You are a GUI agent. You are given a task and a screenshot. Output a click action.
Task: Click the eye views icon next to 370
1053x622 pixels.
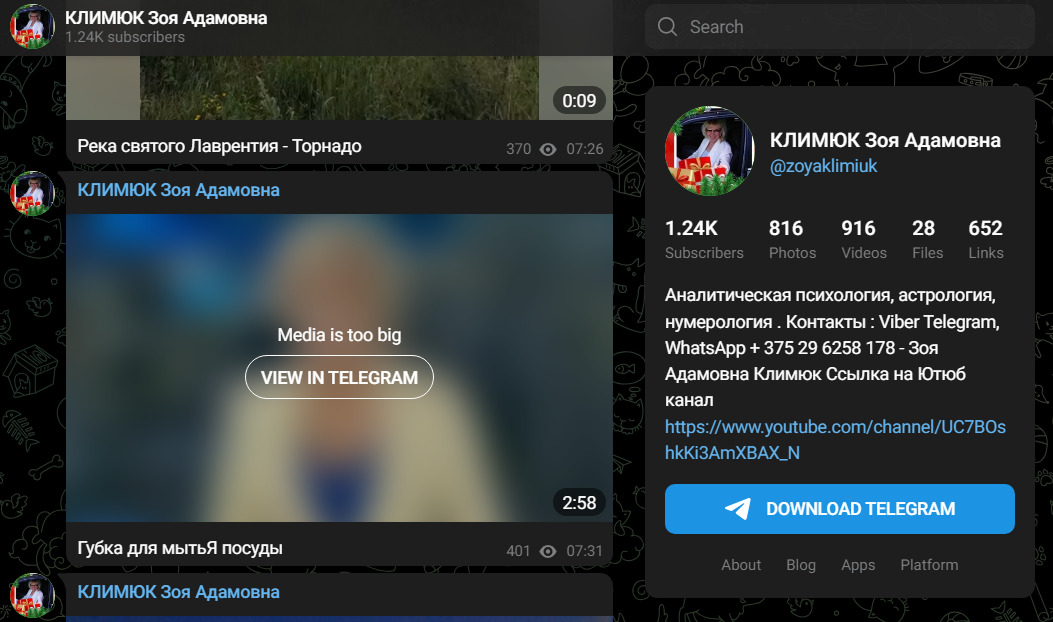(x=548, y=149)
